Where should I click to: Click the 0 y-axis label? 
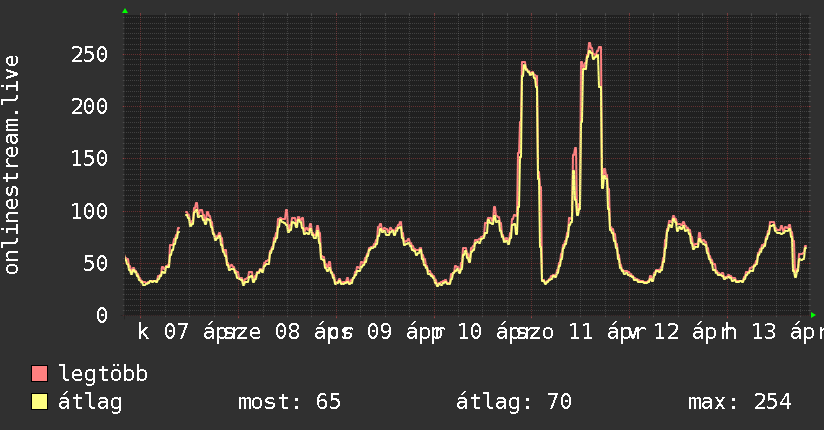pos(102,315)
